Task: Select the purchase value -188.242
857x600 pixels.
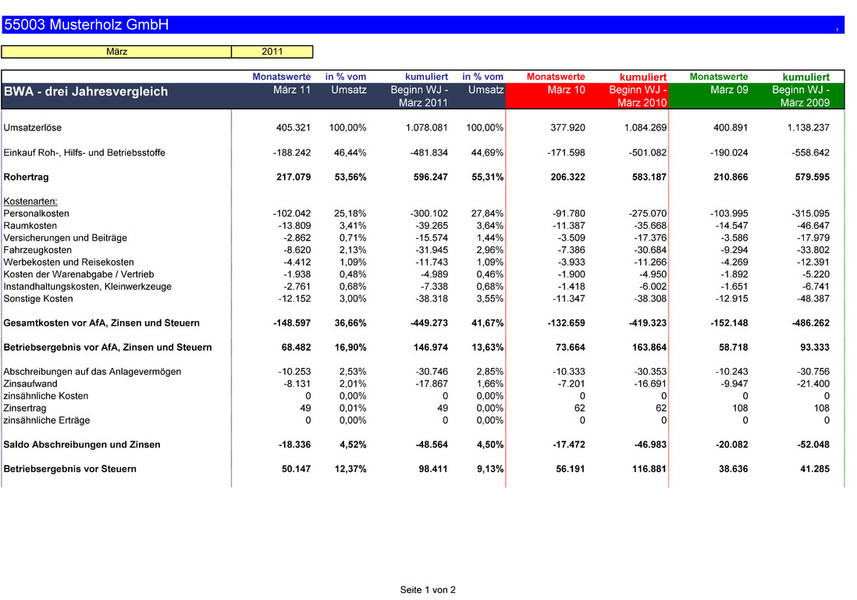Action: tap(292, 152)
